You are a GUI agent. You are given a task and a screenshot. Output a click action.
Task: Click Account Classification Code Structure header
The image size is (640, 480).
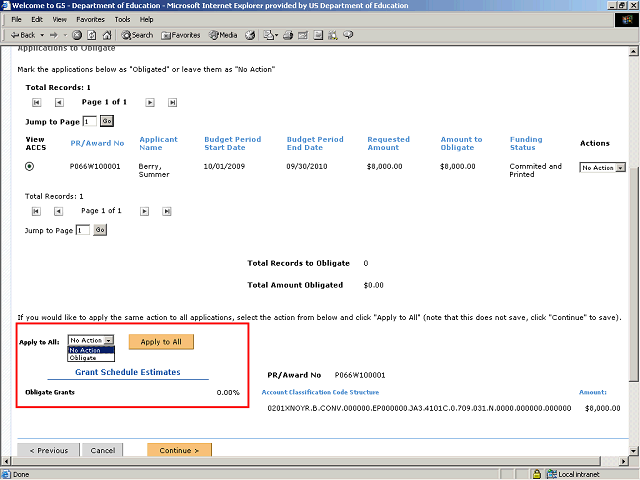(x=320, y=392)
